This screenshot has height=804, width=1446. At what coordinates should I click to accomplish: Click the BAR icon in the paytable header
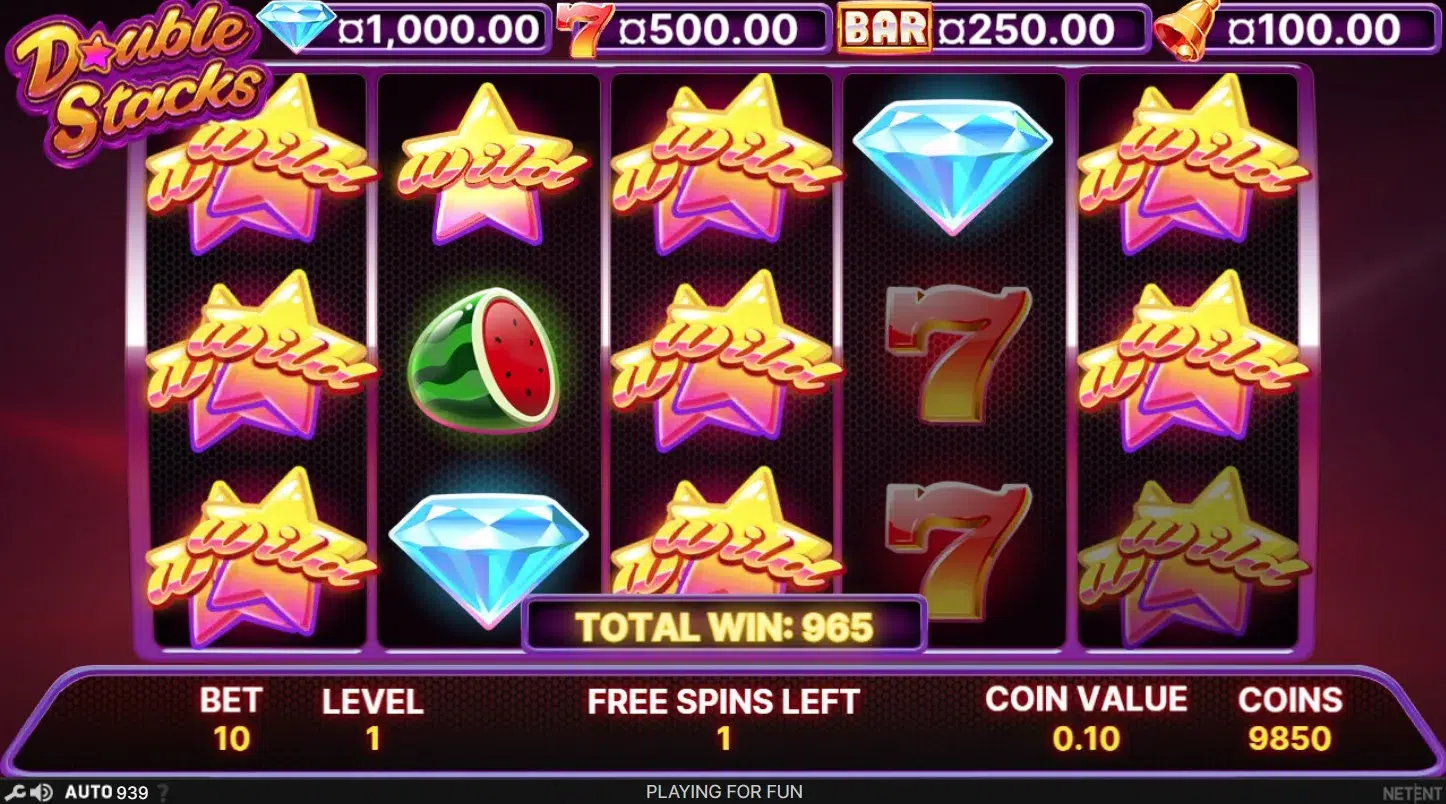point(884,29)
